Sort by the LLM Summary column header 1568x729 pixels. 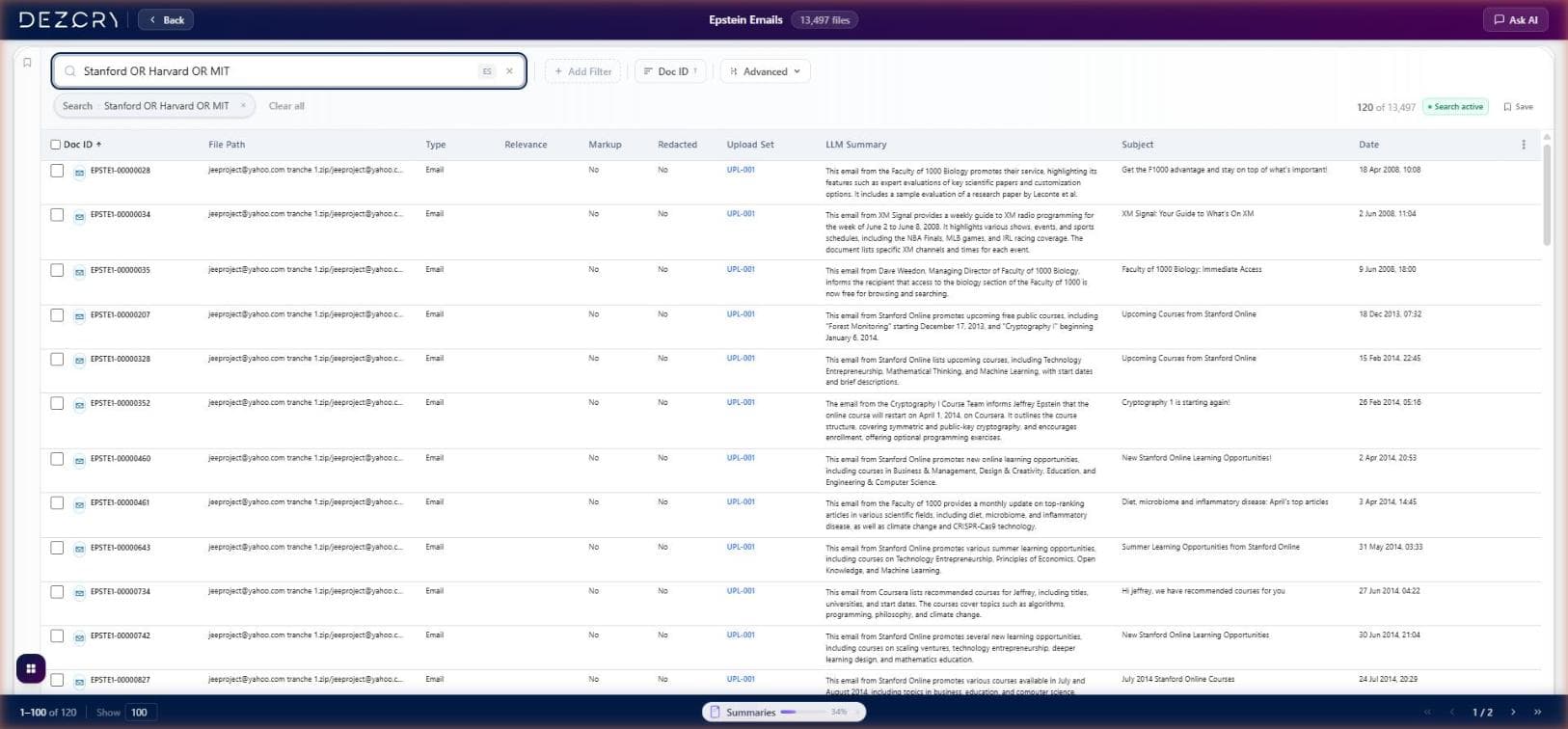(855, 145)
